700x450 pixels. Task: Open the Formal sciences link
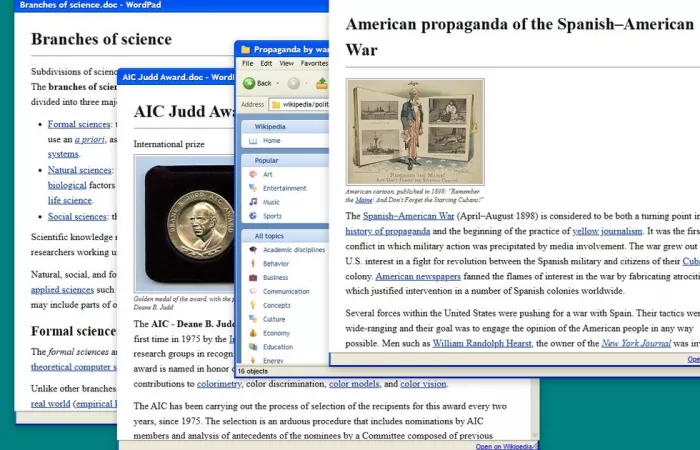click(79, 124)
